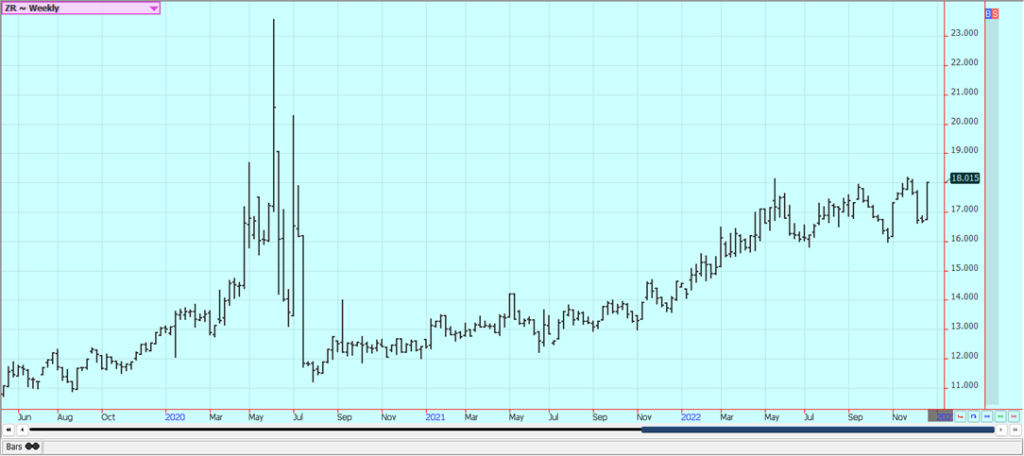Click the 17.000 price axis label
Viewport: 1024px width, 456px height.
point(965,210)
